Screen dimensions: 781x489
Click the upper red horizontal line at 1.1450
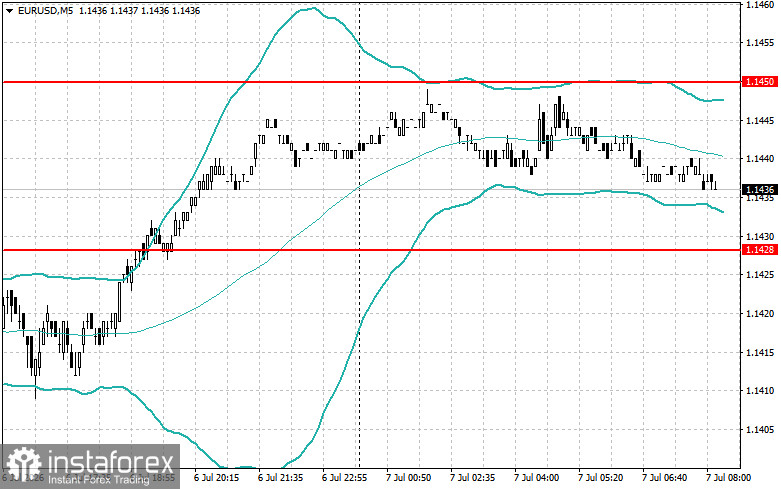pyautogui.click(x=371, y=82)
